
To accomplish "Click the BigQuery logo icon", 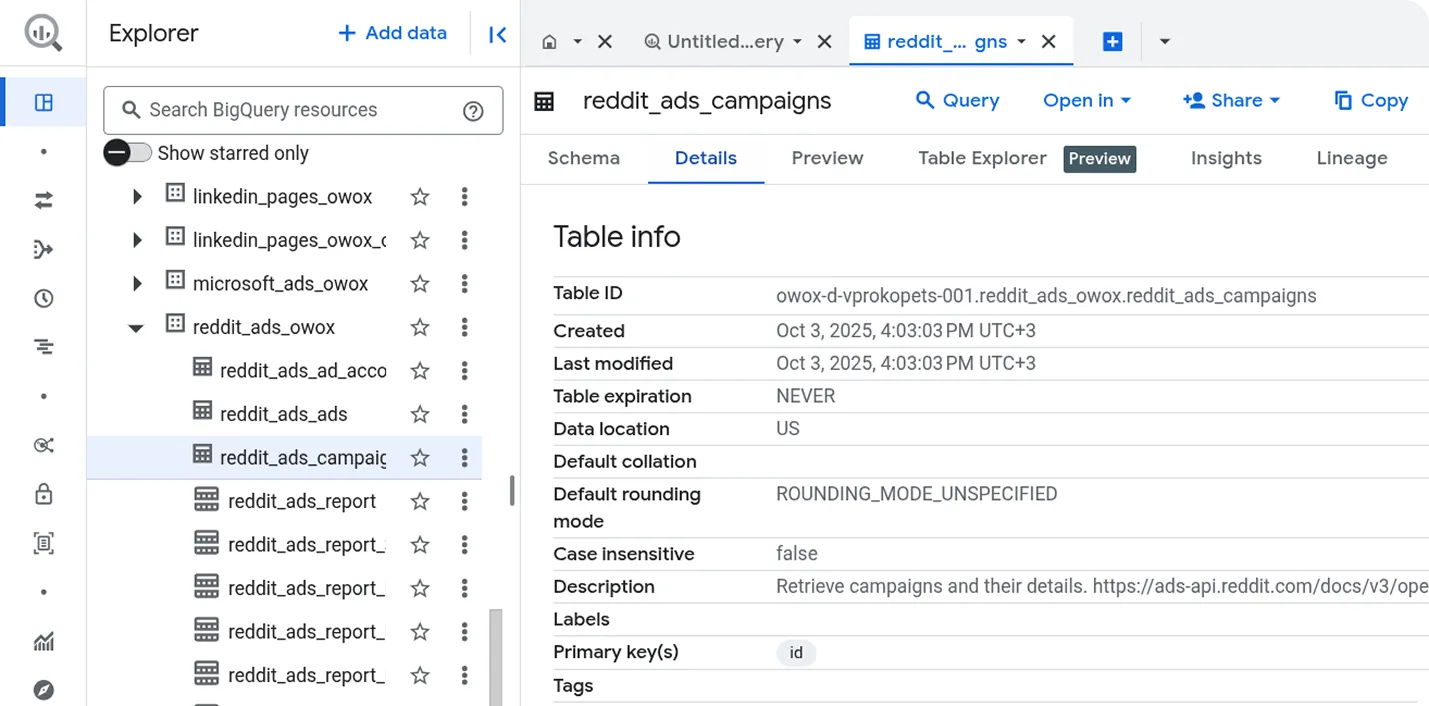I will (43, 34).
